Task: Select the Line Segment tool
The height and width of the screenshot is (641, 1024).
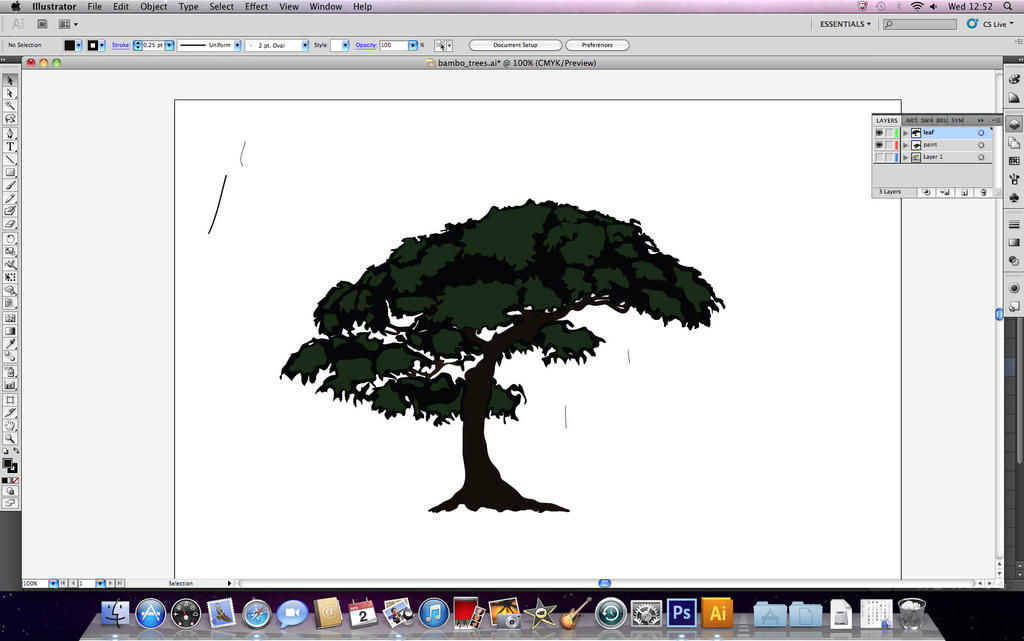Action: coord(10,160)
